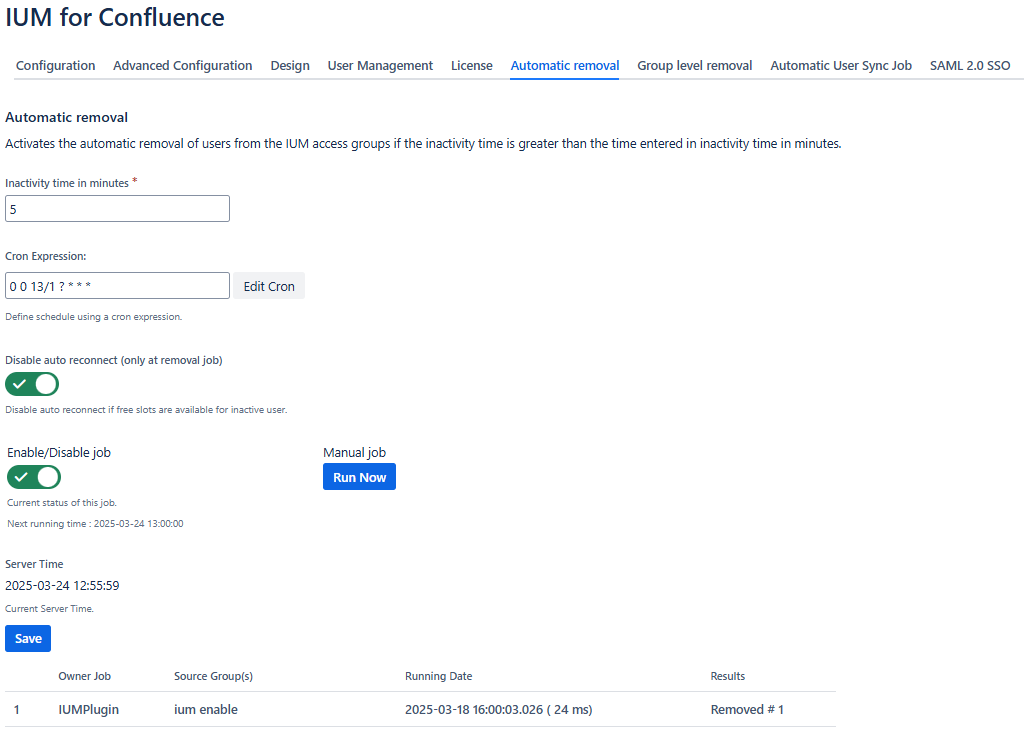The width and height of the screenshot is (1024, 730).
Task: Click the Save button
Action: [28, 638]
